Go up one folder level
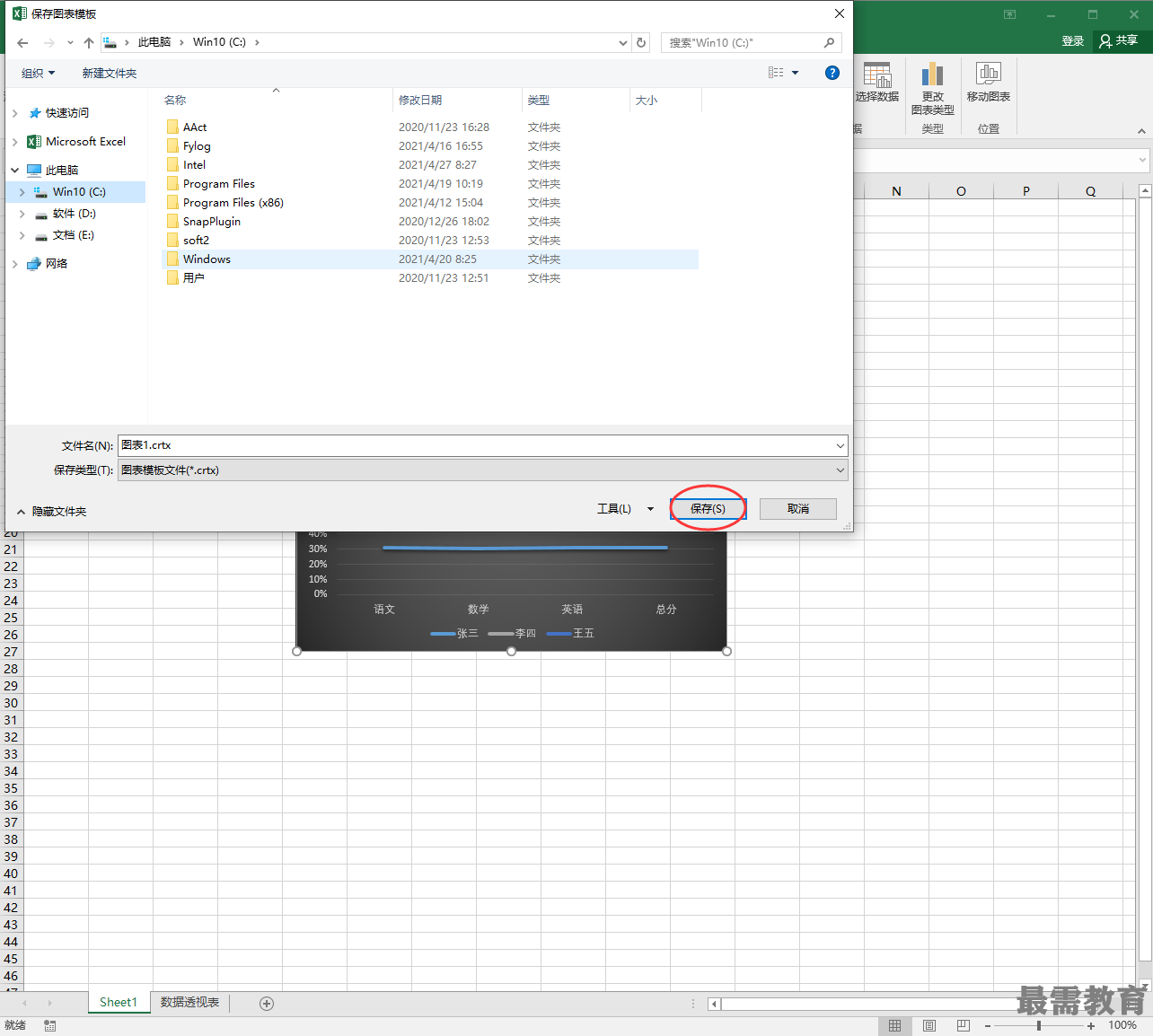This screenshot has height=1036, width=1153. pos(88,42)
